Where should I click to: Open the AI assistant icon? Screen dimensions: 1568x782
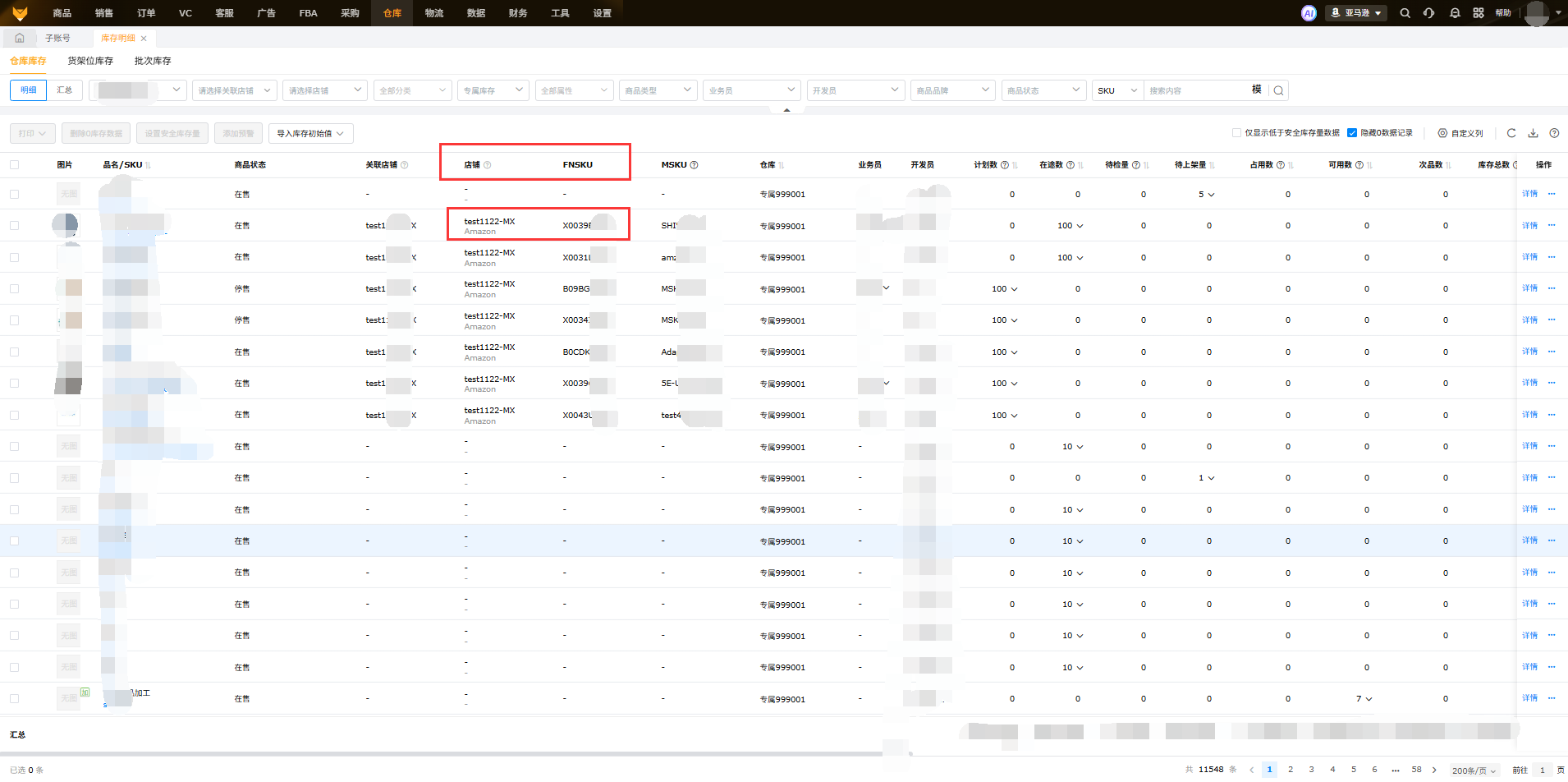click(1309, 13)
